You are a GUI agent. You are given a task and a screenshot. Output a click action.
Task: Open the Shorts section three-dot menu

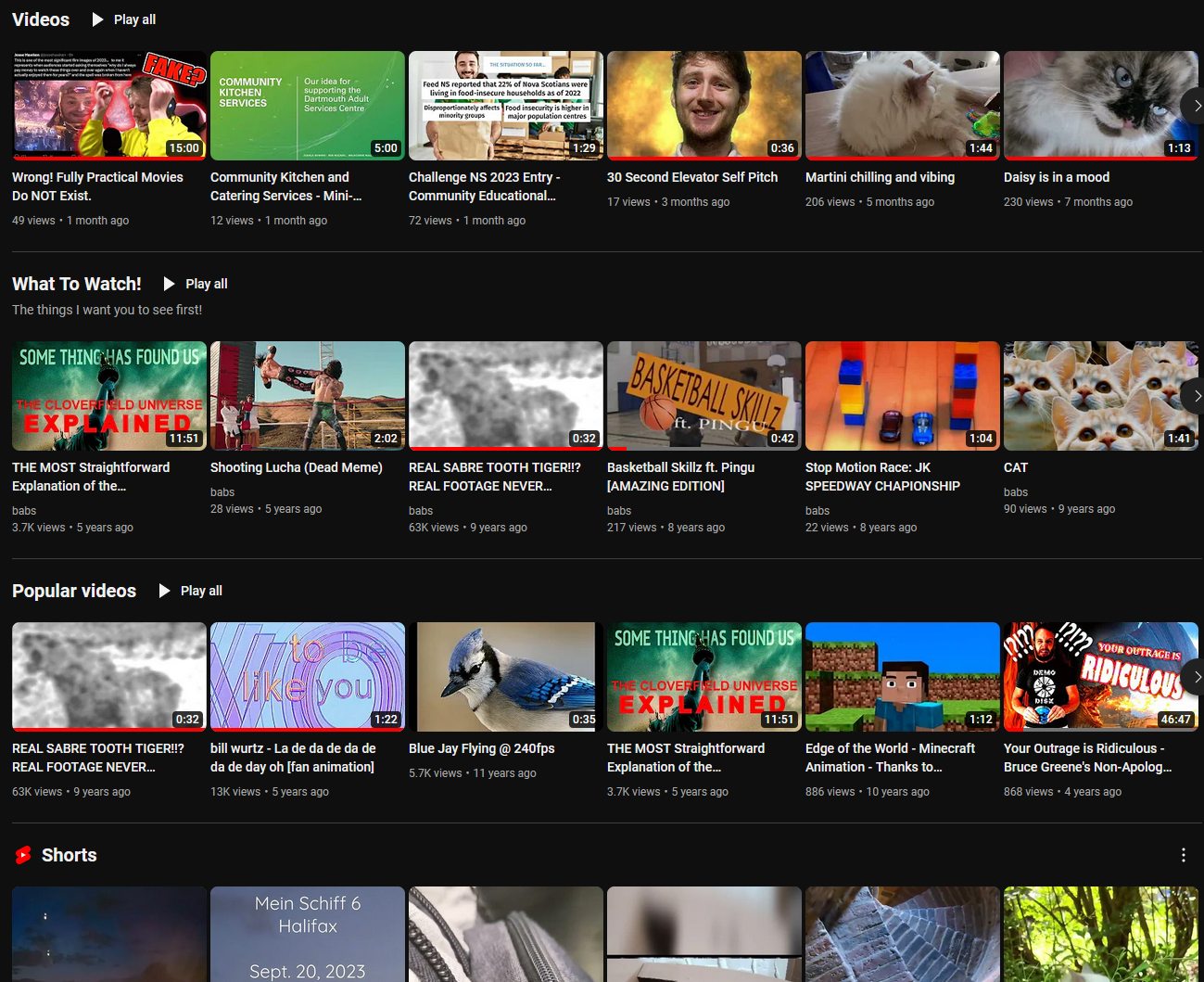[x=1183, y=855]
